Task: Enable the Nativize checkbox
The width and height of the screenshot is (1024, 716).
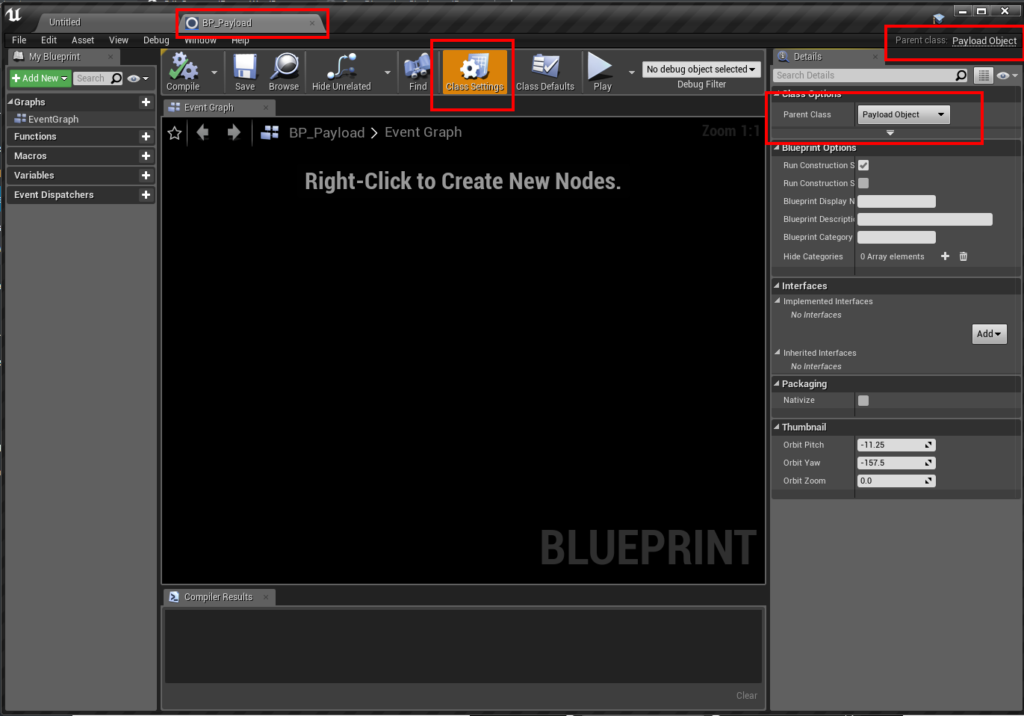Action: [x=863, y=400]
